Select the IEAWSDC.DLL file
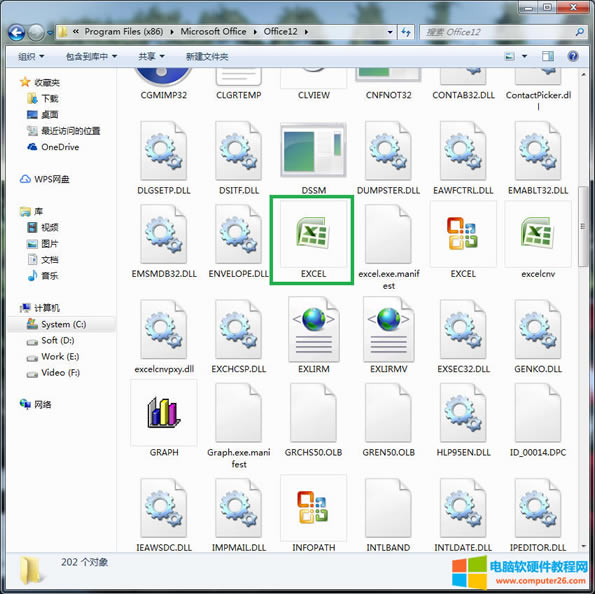 pyautogui.click(x=164, y=514)
